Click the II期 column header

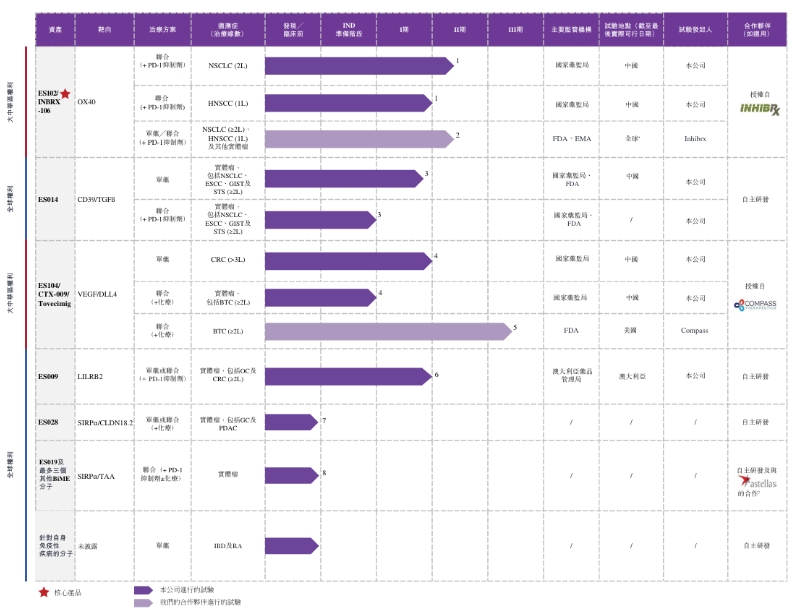(x=460, y=30)
